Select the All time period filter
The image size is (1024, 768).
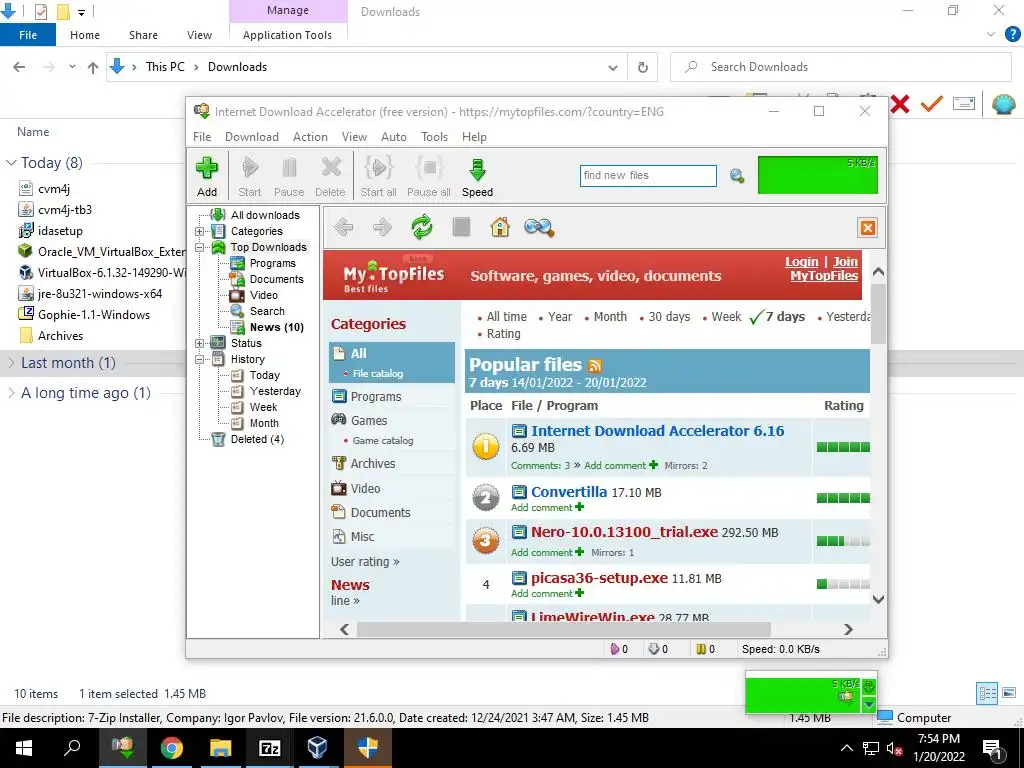point(506,317)
